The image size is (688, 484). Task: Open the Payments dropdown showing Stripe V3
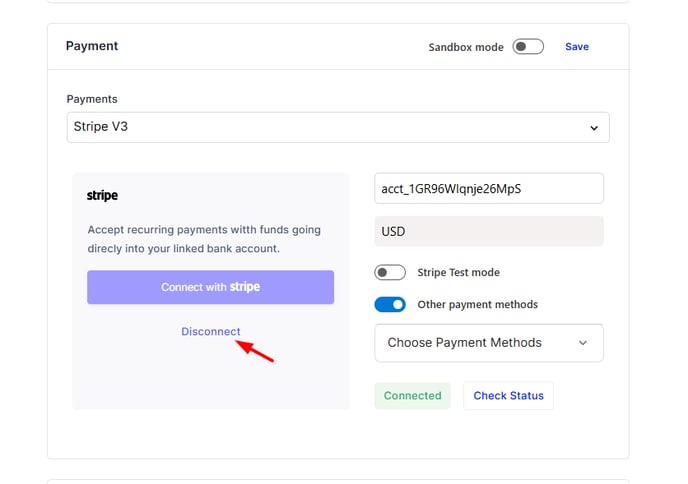(338, 127)
